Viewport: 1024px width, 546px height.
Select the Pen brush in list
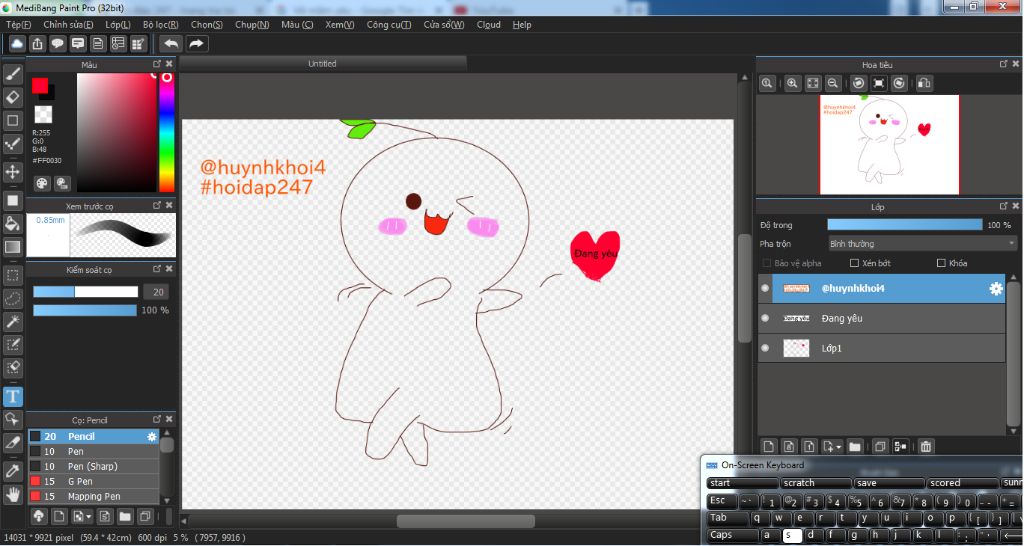click(93, 451)
